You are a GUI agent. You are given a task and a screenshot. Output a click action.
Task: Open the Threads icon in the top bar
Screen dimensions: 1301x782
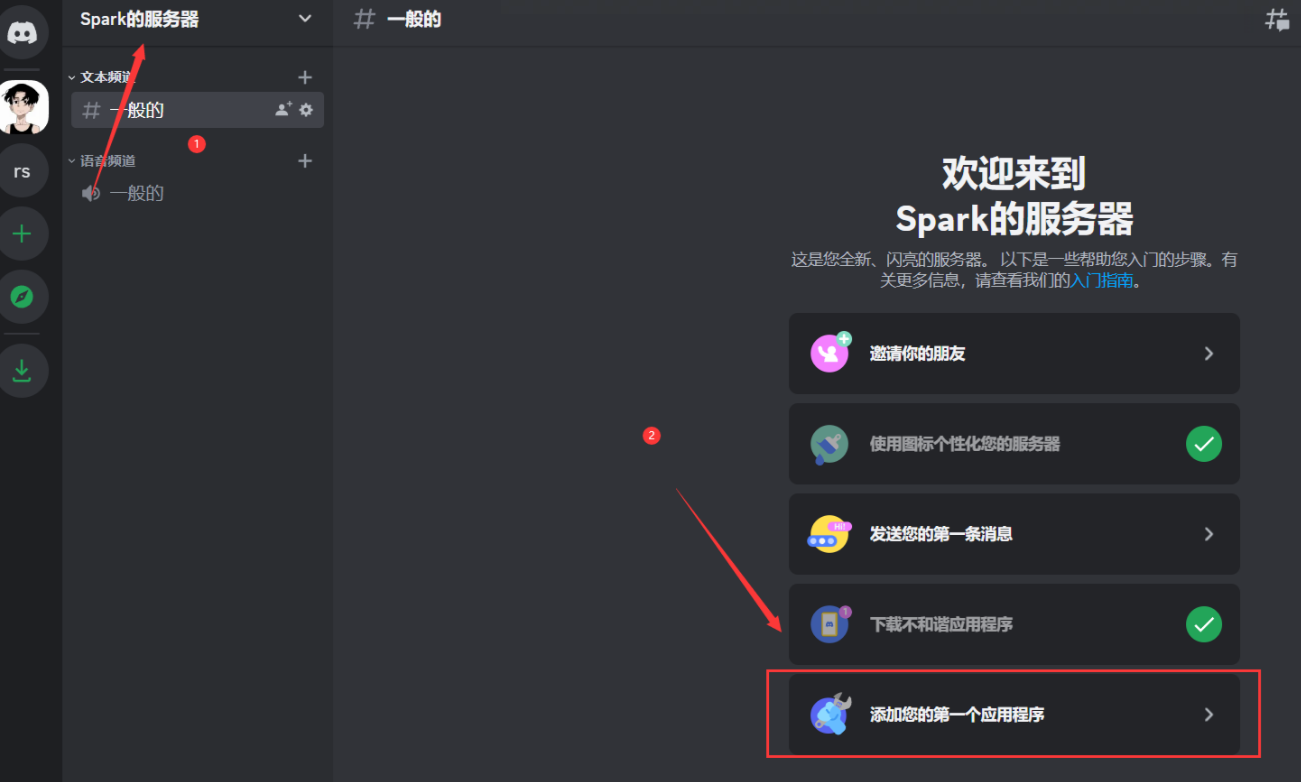click(x=1277, y=19)
